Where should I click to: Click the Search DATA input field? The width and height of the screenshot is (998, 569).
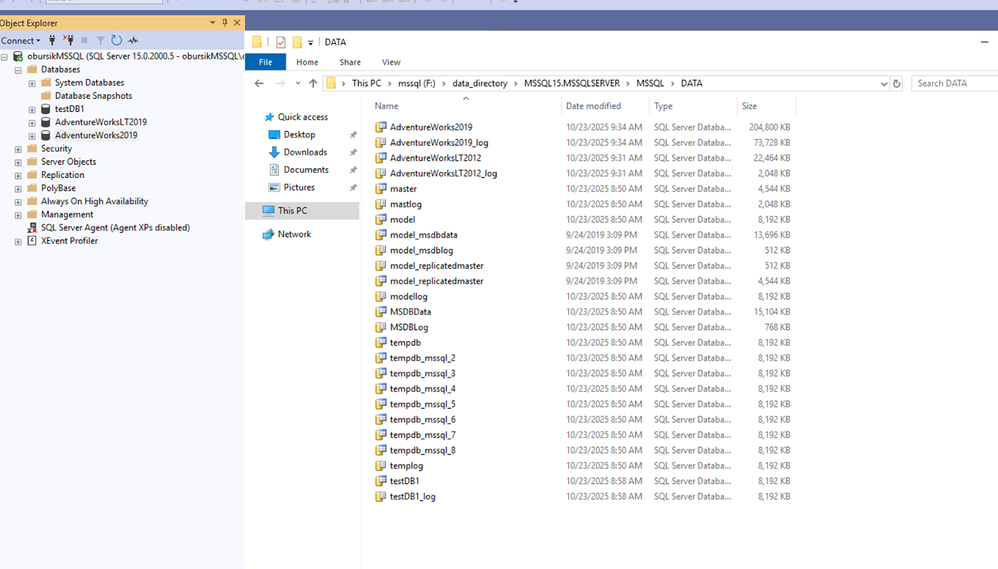[955, 84]
